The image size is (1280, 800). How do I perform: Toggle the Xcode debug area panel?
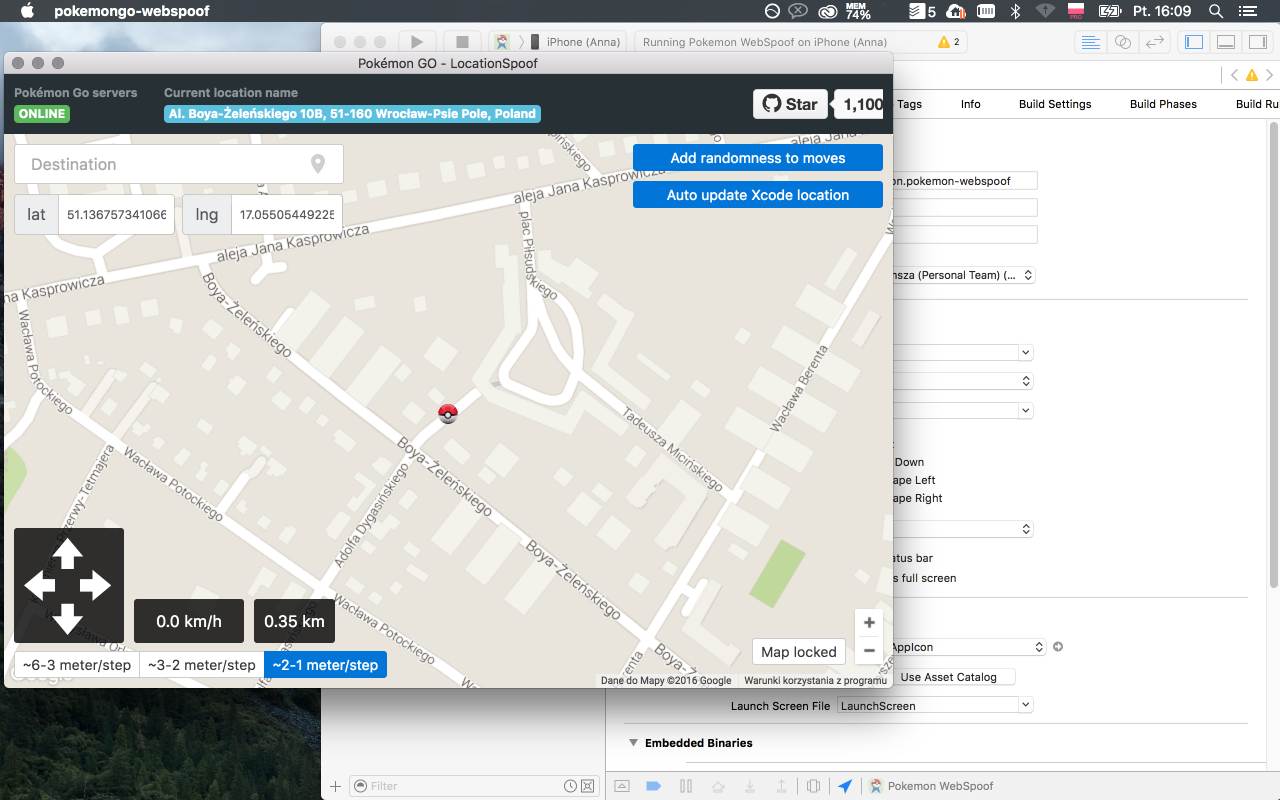coord(1226,42)
